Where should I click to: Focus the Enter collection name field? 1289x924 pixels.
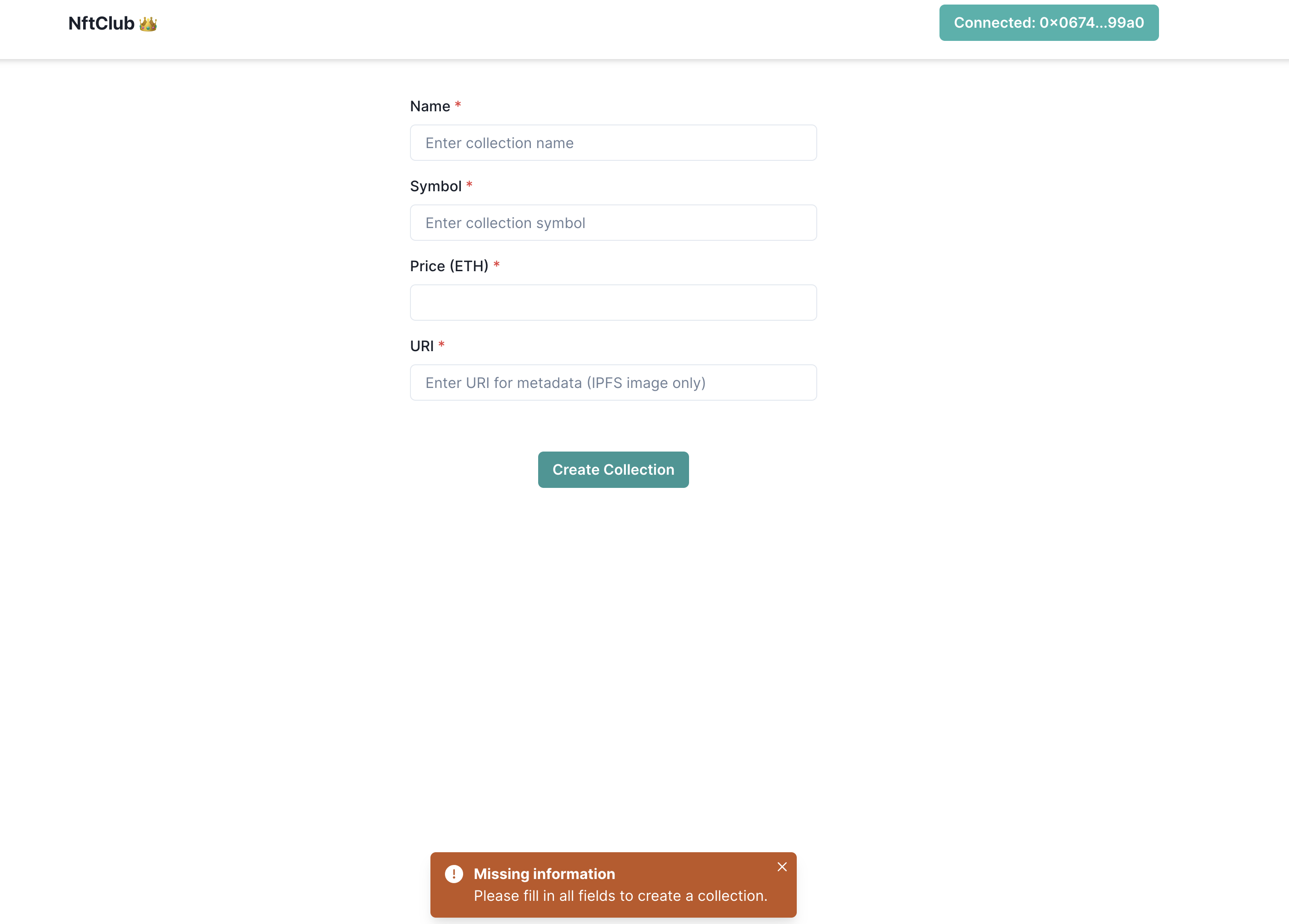click(613, 143)
